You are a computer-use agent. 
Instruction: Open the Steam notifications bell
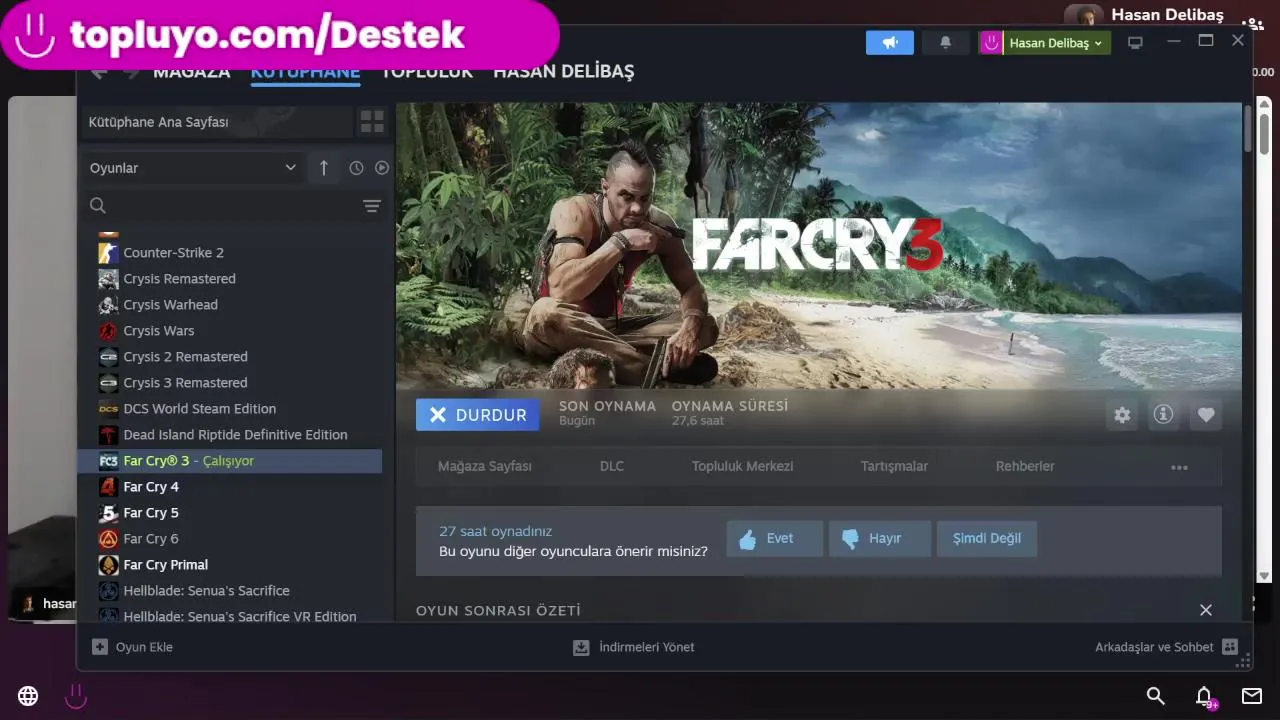click(x=945, y=42)
